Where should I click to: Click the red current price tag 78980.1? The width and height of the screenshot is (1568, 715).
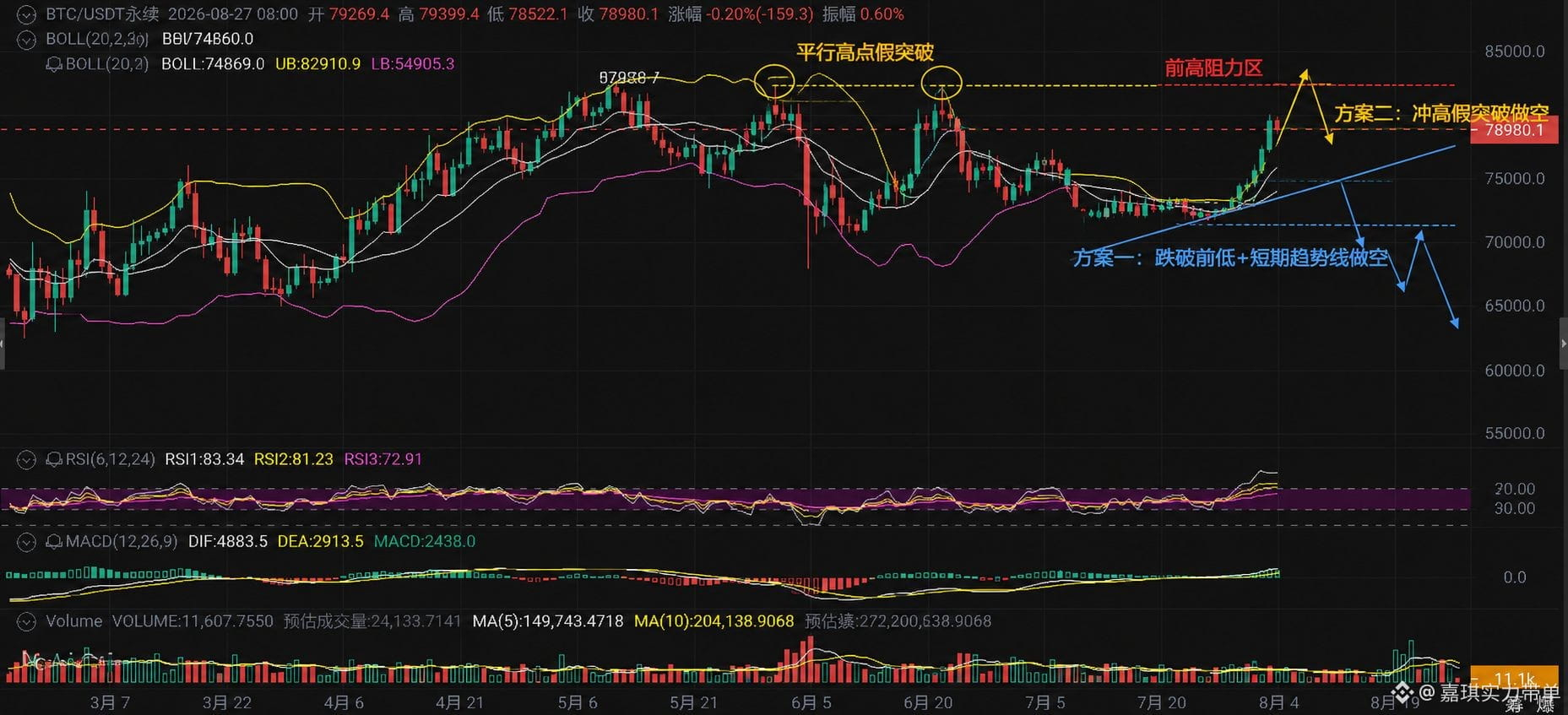coord(1514,130)
